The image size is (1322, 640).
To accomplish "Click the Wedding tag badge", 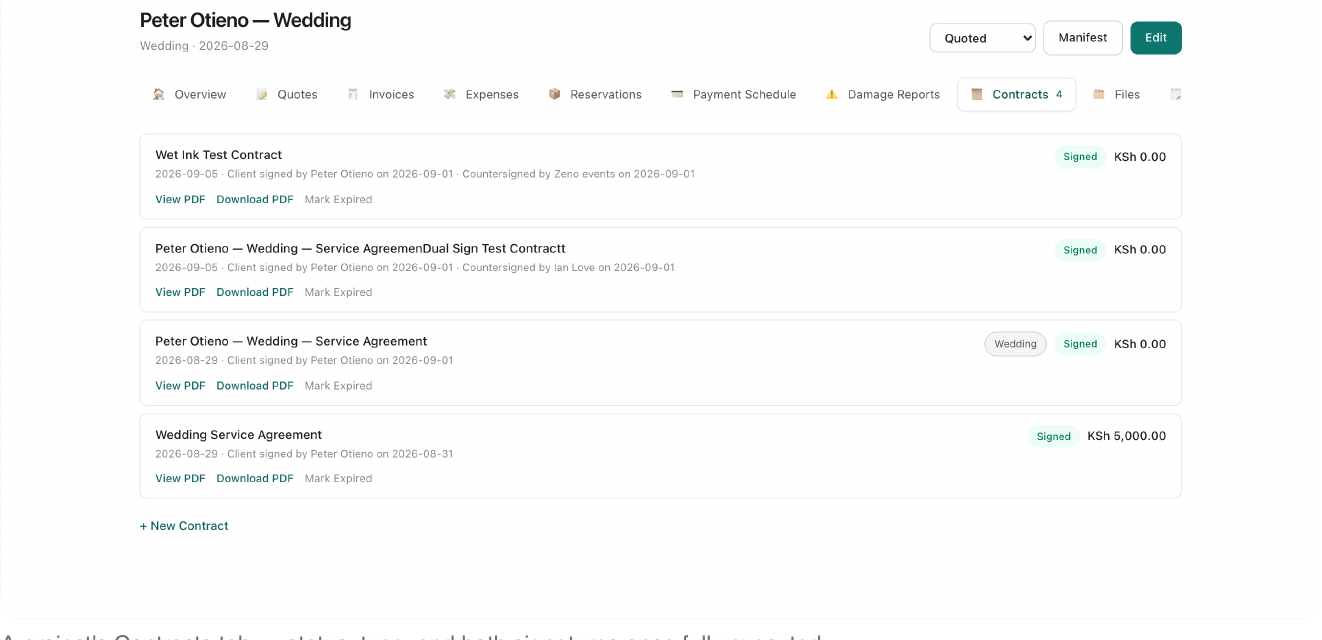I will tap(1016, 344).
